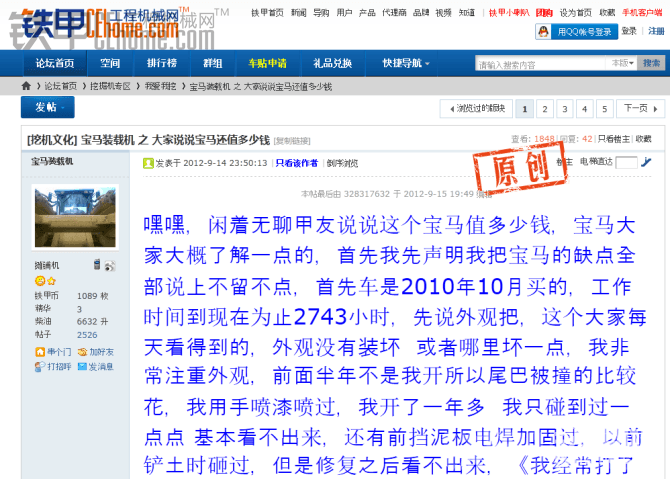Open 用户 top link
The height and width of the screenshot is (479, 670).
[x=344, y=13]
